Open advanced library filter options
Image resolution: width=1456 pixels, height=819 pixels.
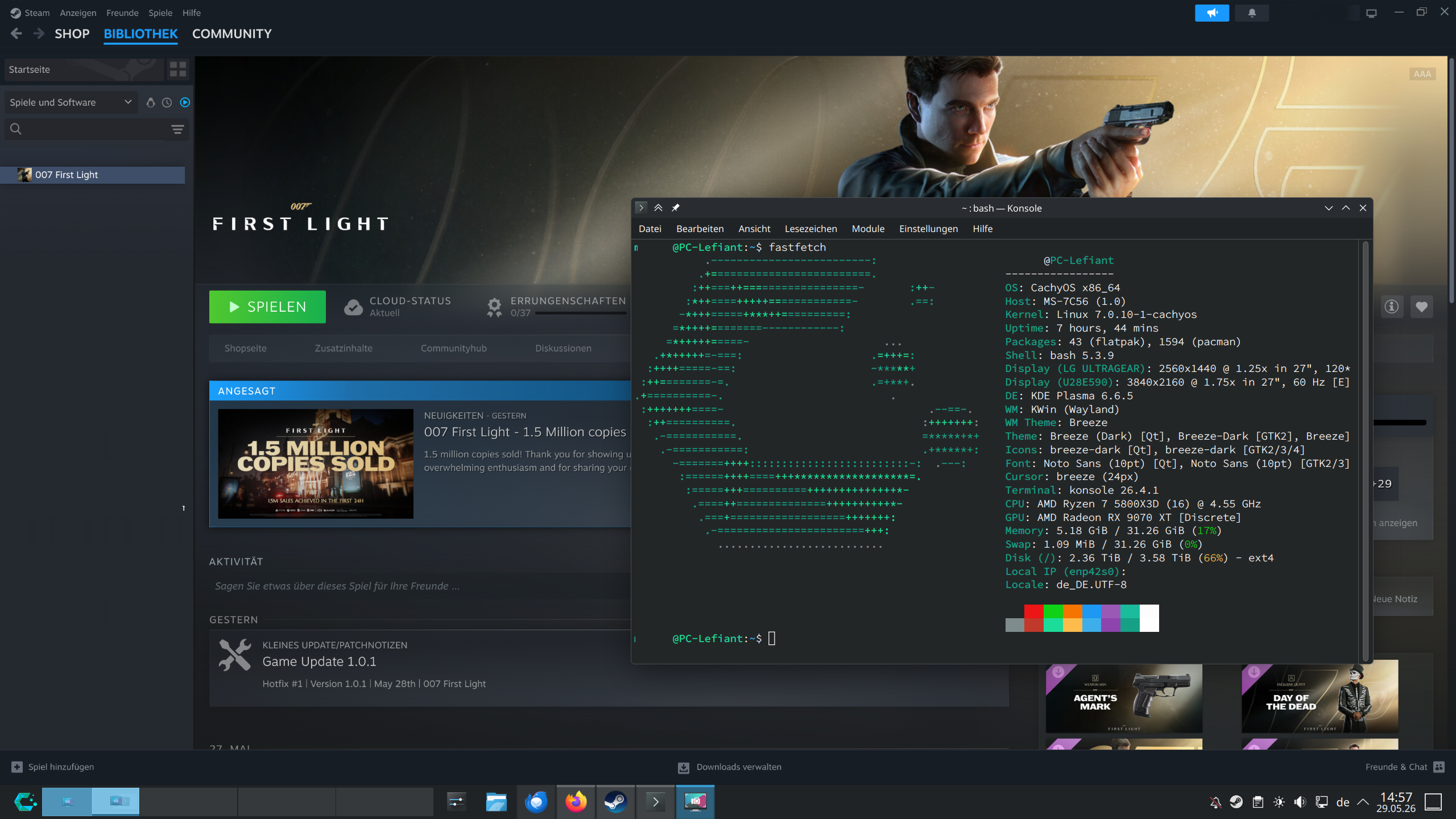click(x=177, y=129)
